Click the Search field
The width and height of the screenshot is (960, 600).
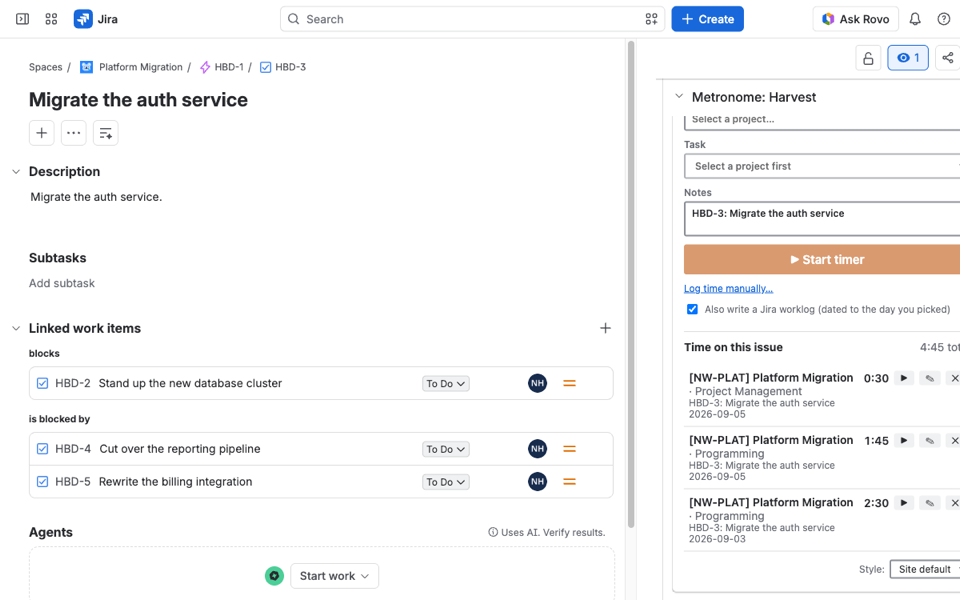[472, 19]
